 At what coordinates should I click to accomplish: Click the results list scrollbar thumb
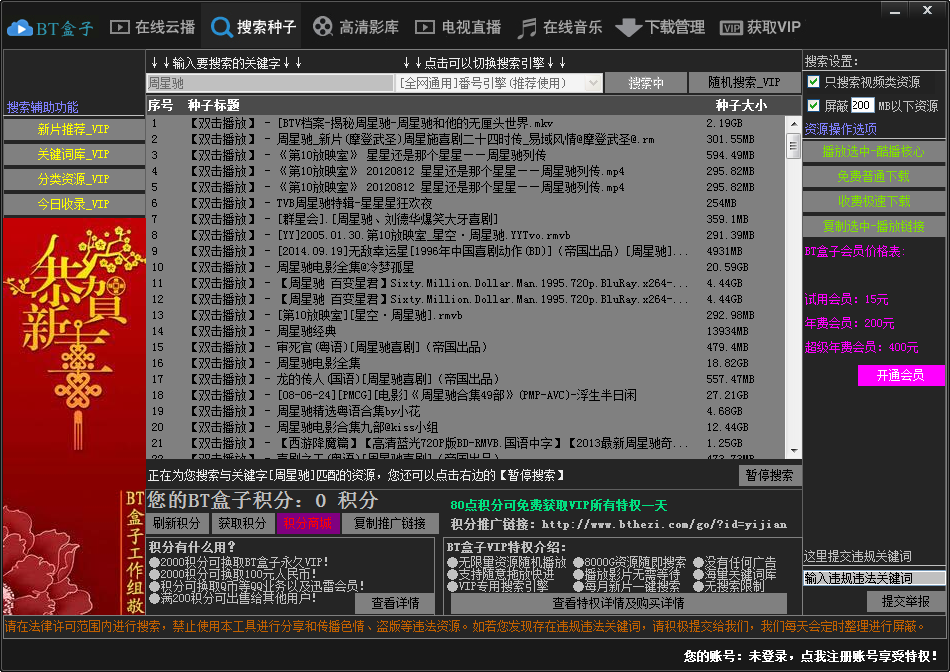794,145
